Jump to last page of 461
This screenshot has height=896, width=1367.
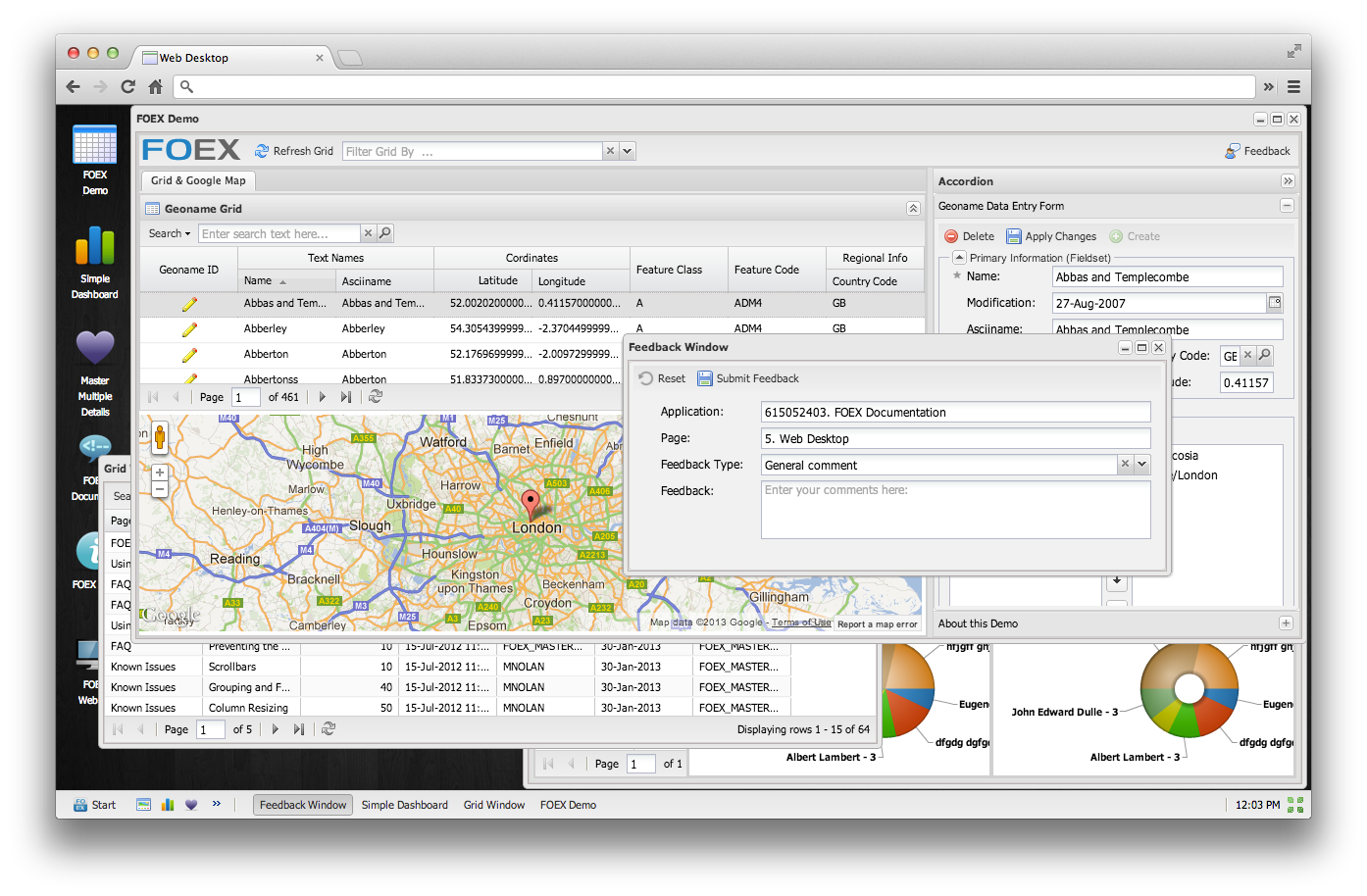(x=346, y=397)
